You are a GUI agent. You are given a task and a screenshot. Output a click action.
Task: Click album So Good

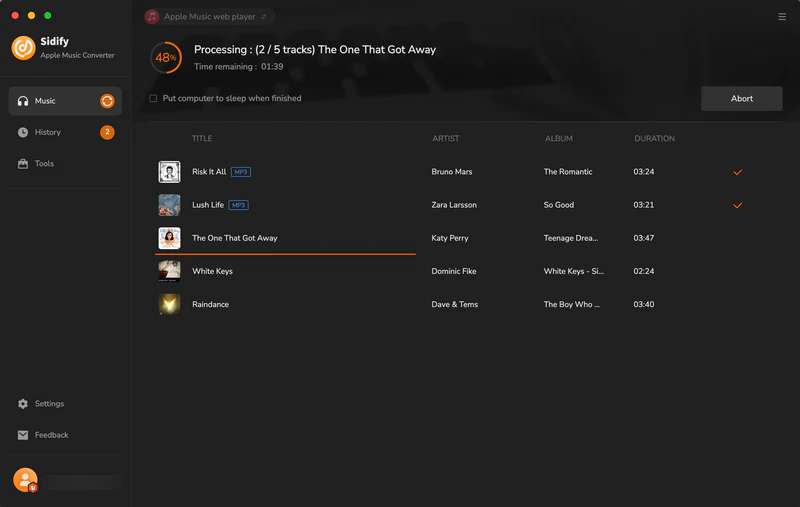coord(559,205)
